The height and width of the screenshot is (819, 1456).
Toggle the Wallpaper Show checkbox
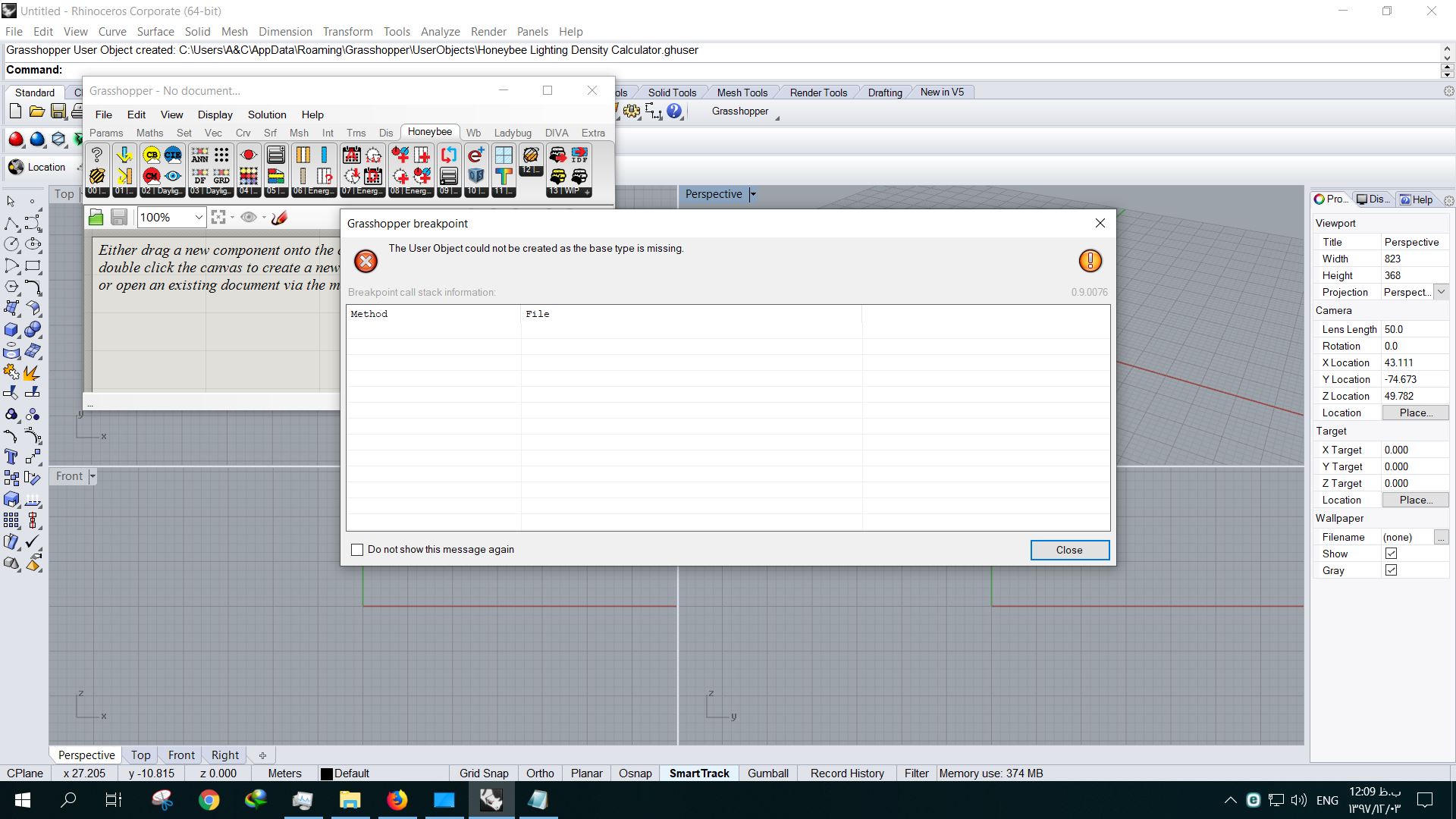[1391, 554]
